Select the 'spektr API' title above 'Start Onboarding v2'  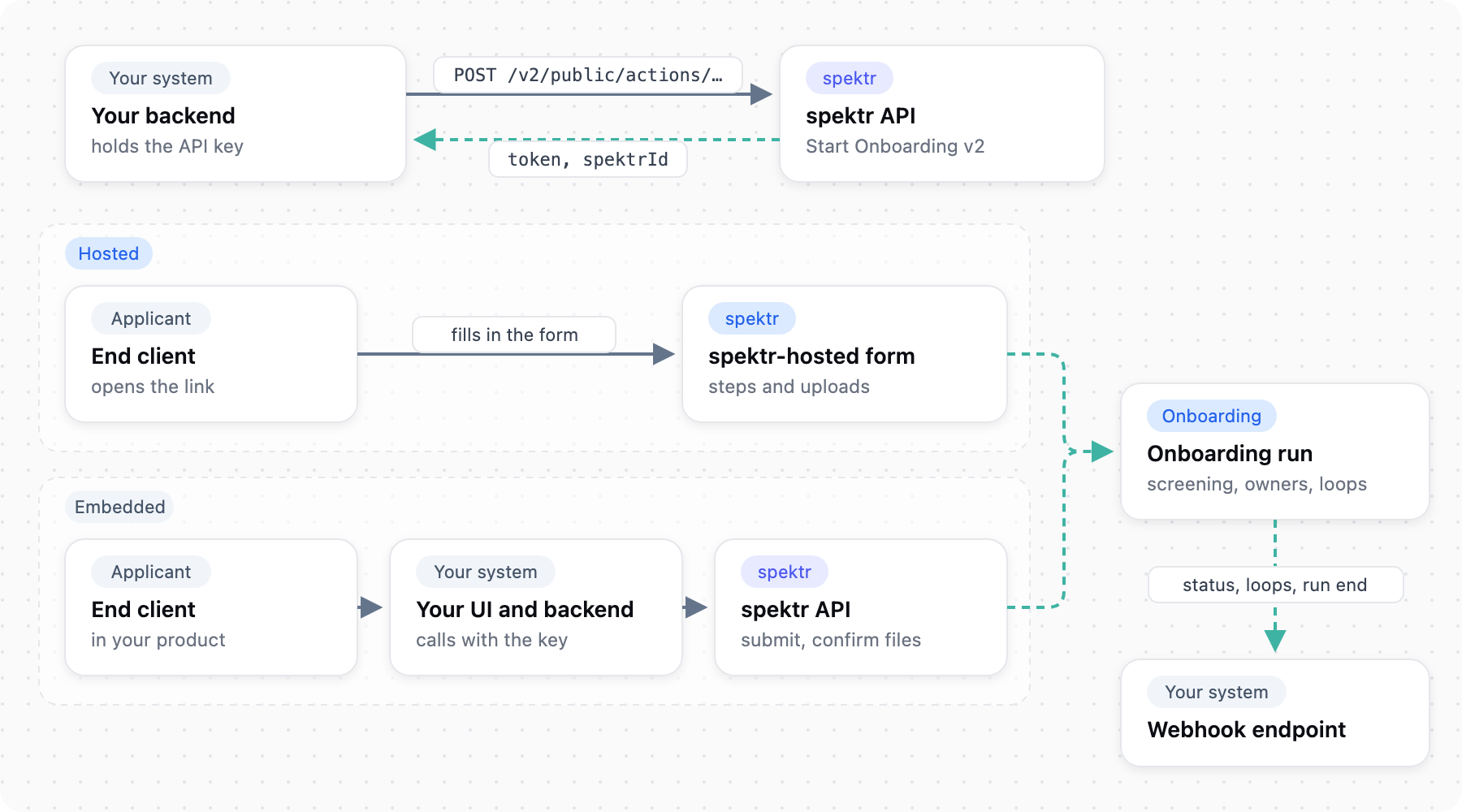[861, 115]
